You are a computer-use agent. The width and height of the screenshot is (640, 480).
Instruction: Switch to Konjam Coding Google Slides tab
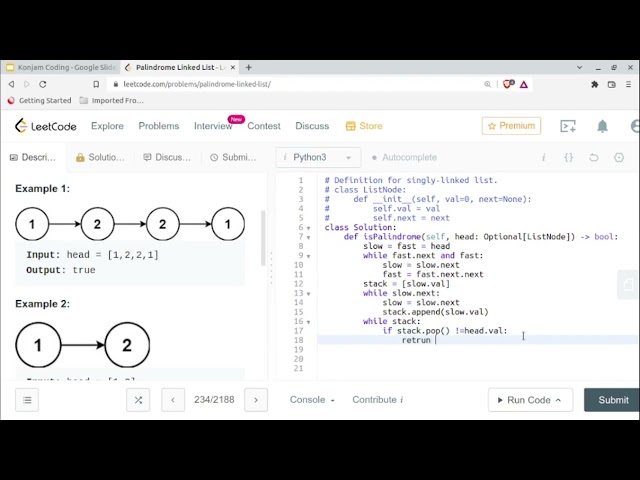62,67
